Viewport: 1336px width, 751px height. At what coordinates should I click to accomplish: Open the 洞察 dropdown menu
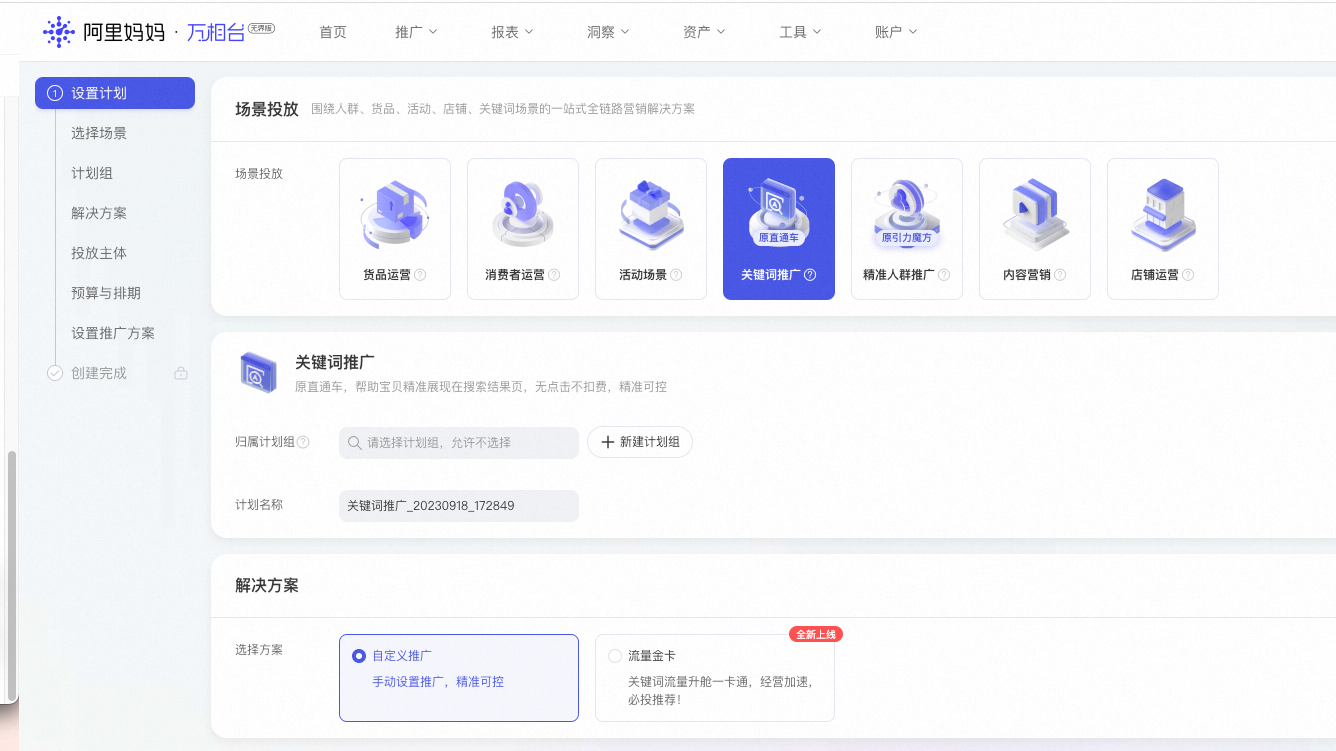[x=608, y=32]
